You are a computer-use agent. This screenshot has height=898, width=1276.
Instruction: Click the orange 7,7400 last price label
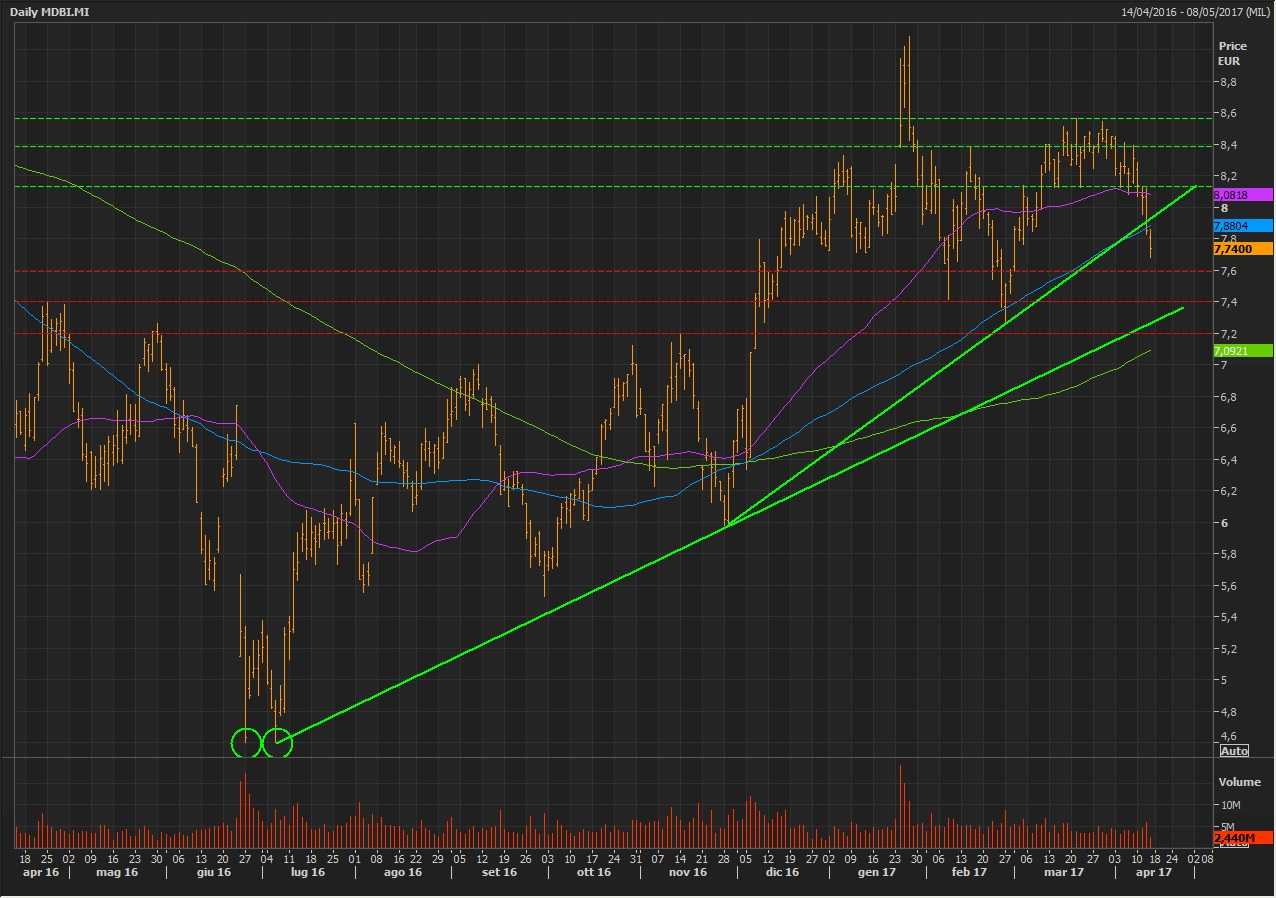[x=1242, y=248]
